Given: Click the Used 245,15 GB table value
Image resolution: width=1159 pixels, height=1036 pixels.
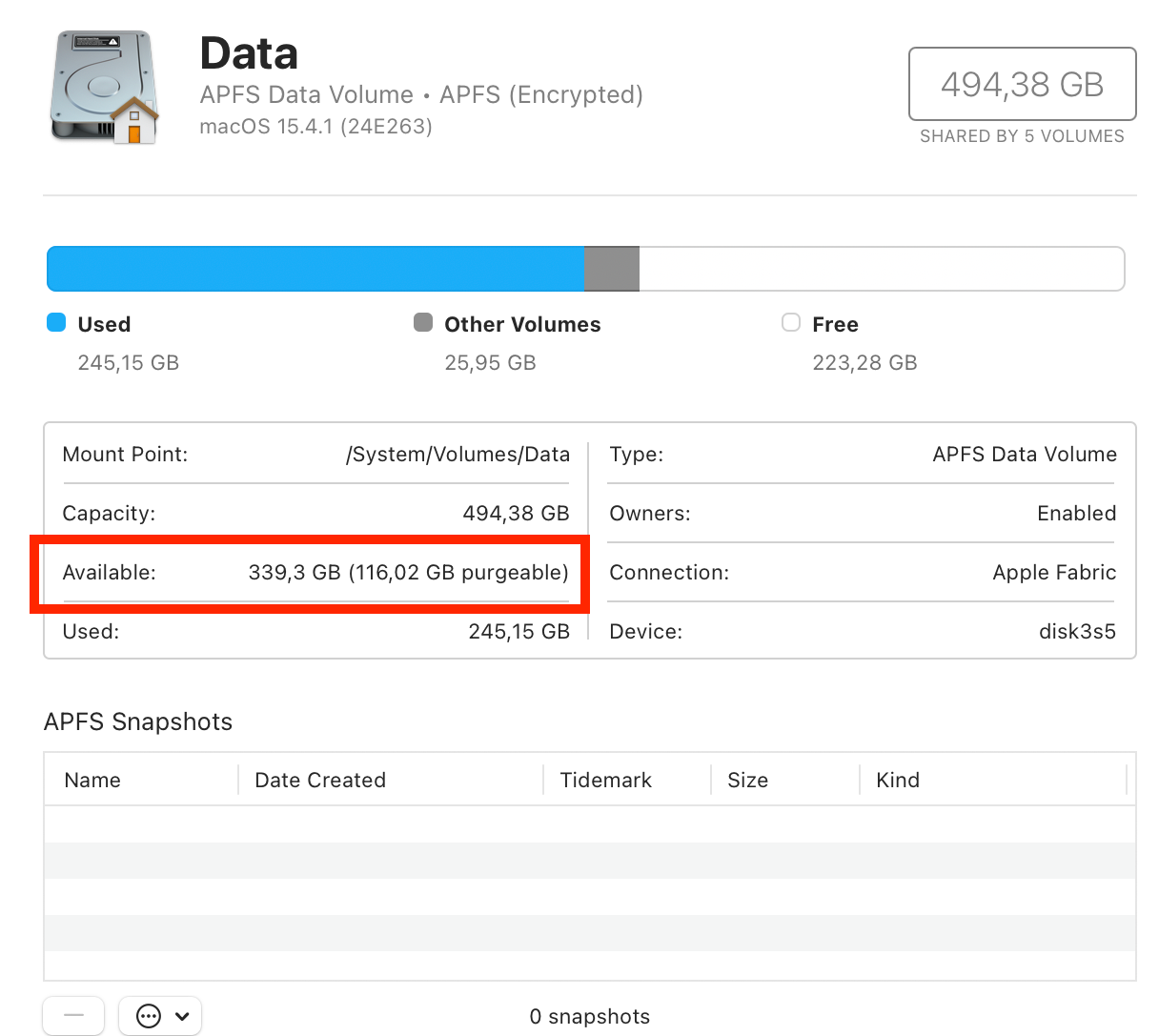Looking at the screenshot, I should 518,632.
